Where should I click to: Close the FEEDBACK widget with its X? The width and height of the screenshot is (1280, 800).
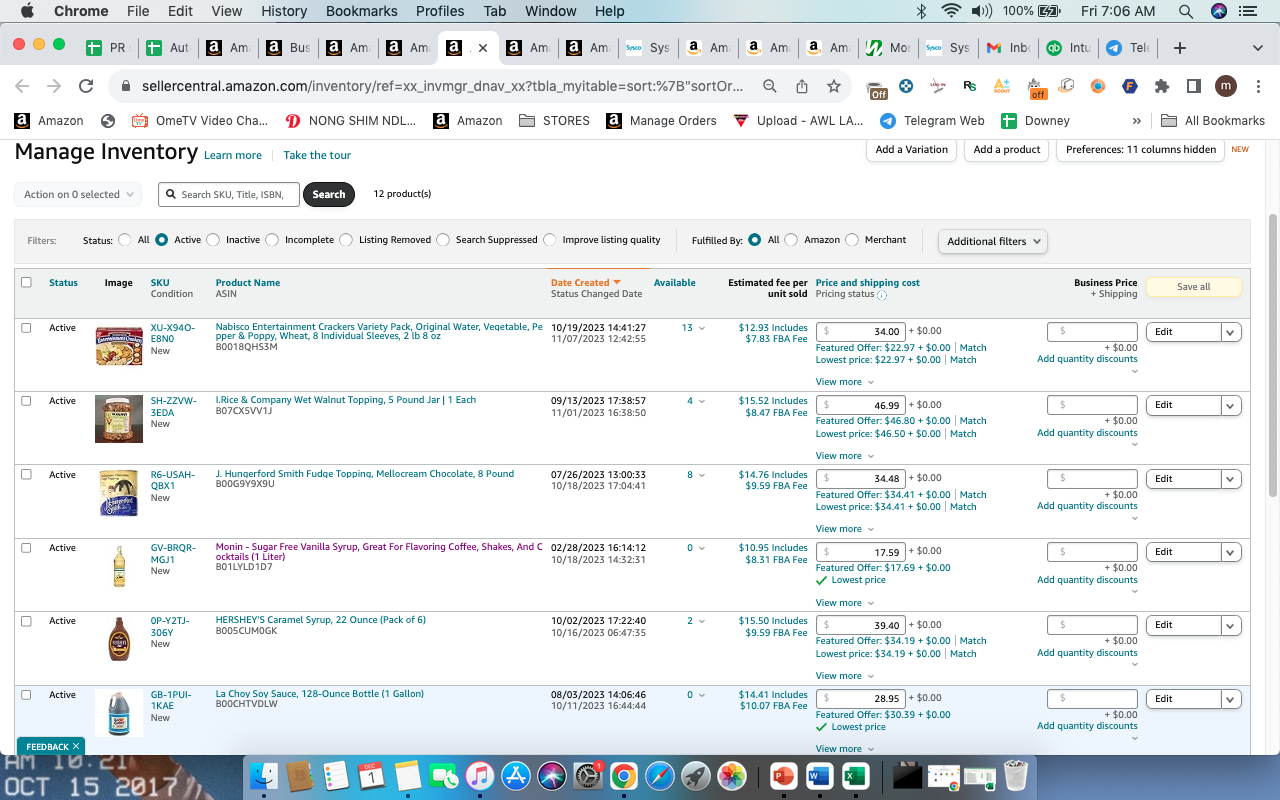tap(76, 746)
